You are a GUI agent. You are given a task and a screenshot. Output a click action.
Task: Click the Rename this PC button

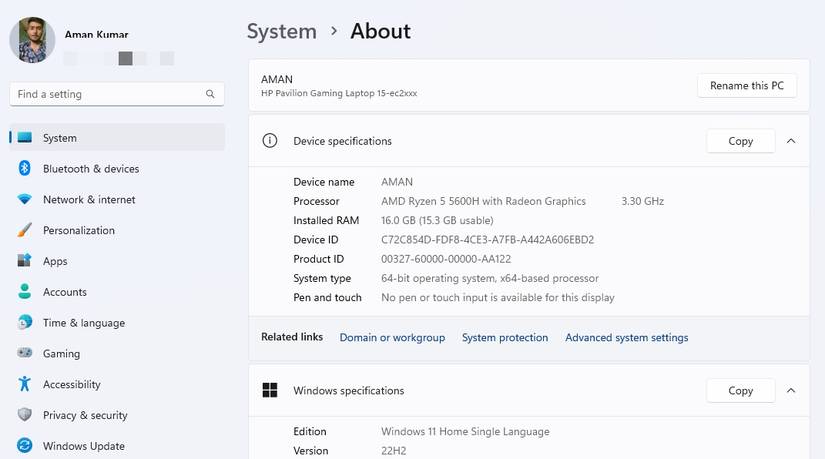746,86
